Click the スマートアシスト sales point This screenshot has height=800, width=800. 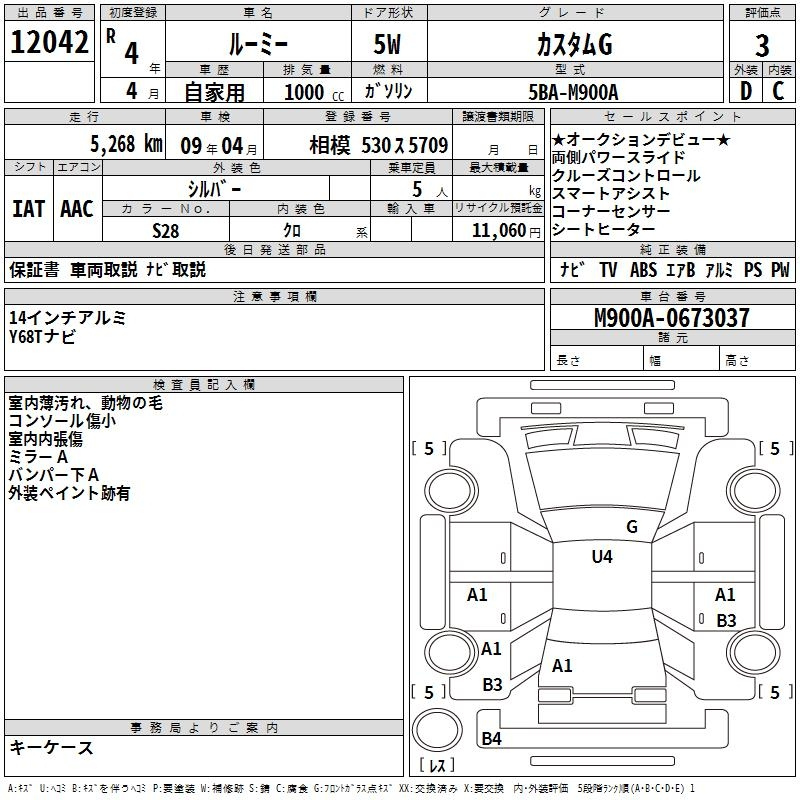pos(611,193)
